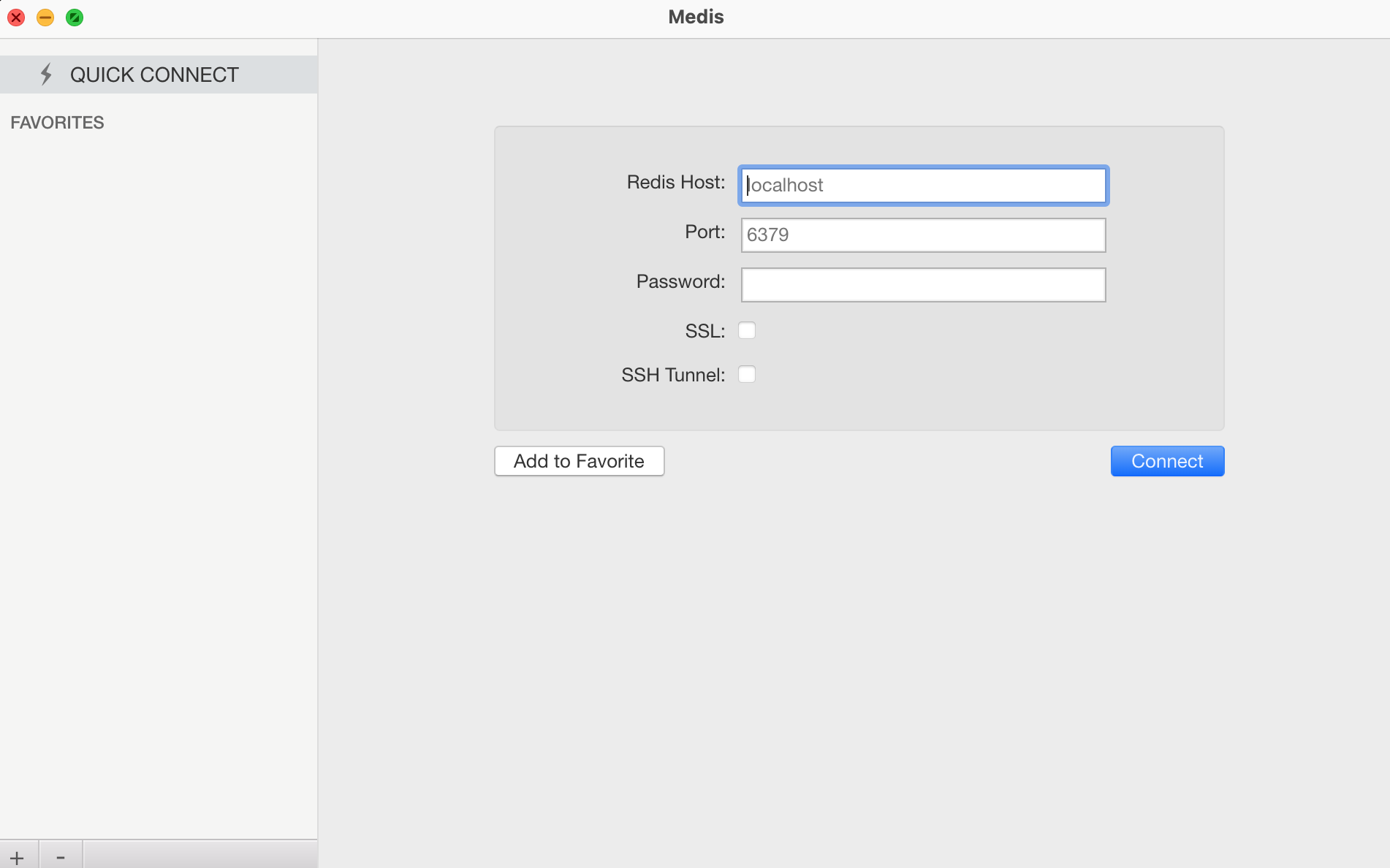This screenshot has width=1390, height=868.
Task: Select QUICK CONNECT text in the sidebar
Action: [154, 75]
